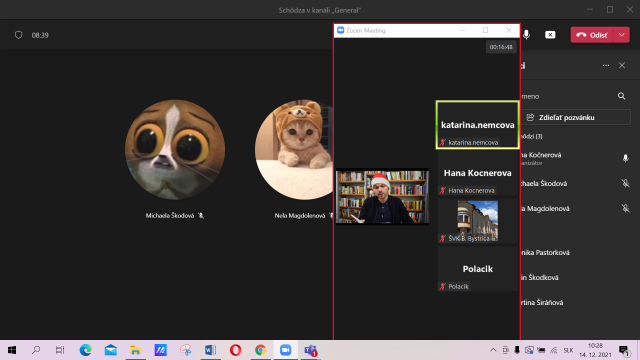Screen dimensions: 640x360
Task: Open the Windows Start menu
Action: [12, 350]
